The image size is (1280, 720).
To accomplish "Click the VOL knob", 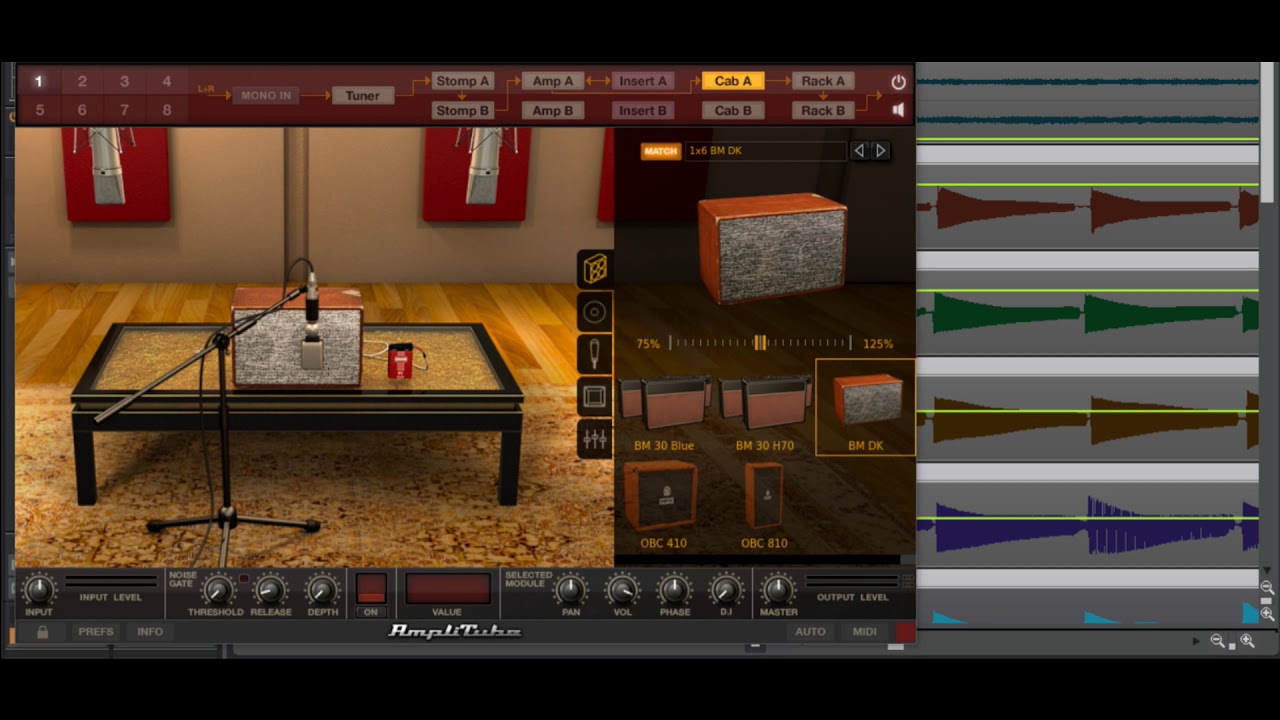I will point(622,590).
